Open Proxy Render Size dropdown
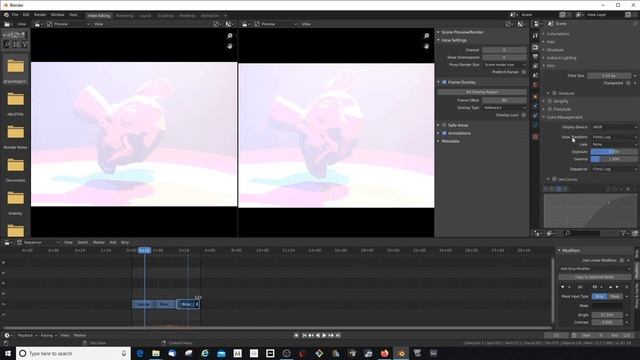 (504, 64)
